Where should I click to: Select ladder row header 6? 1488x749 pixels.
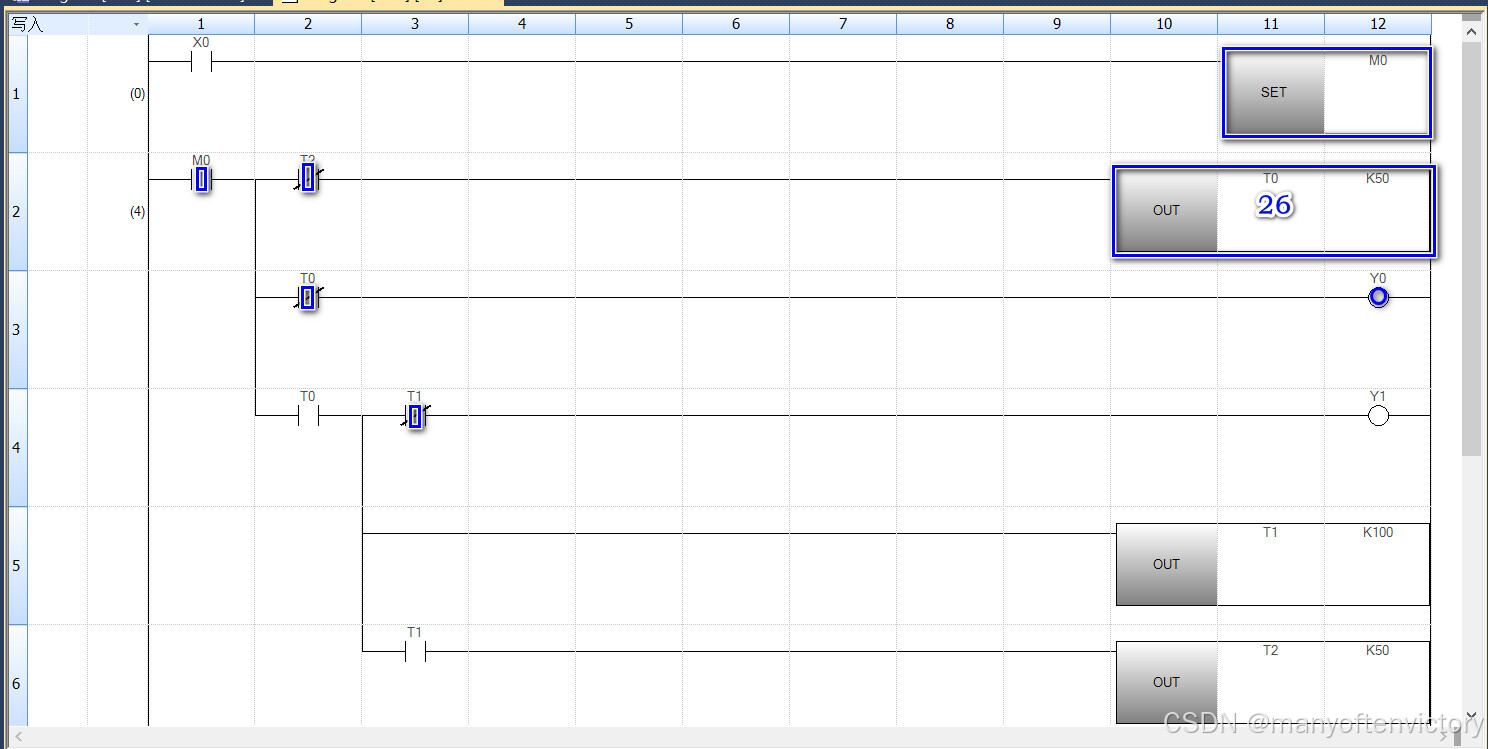point(17,676)
